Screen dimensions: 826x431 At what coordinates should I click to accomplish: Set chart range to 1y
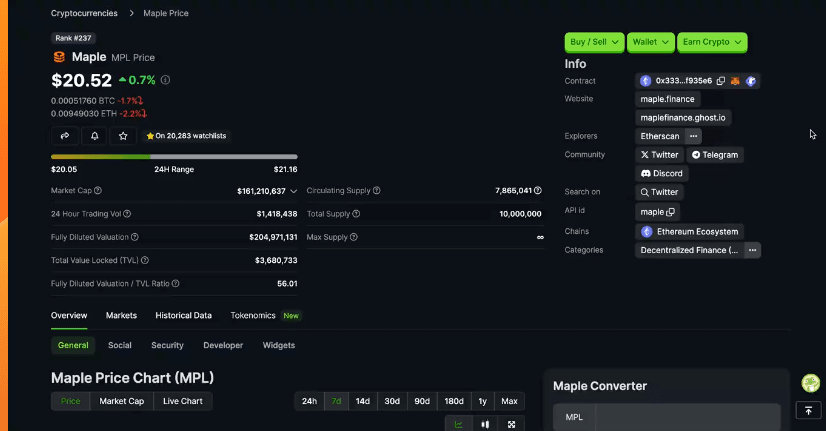point(483,401)
